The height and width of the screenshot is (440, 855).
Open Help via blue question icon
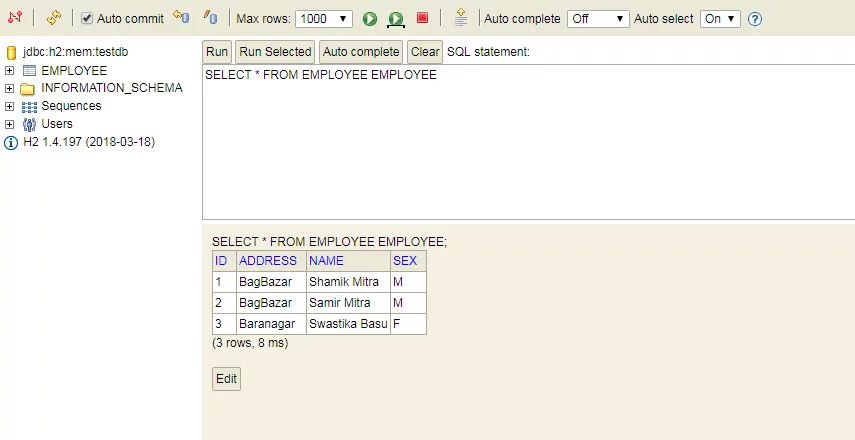(755, 19)
